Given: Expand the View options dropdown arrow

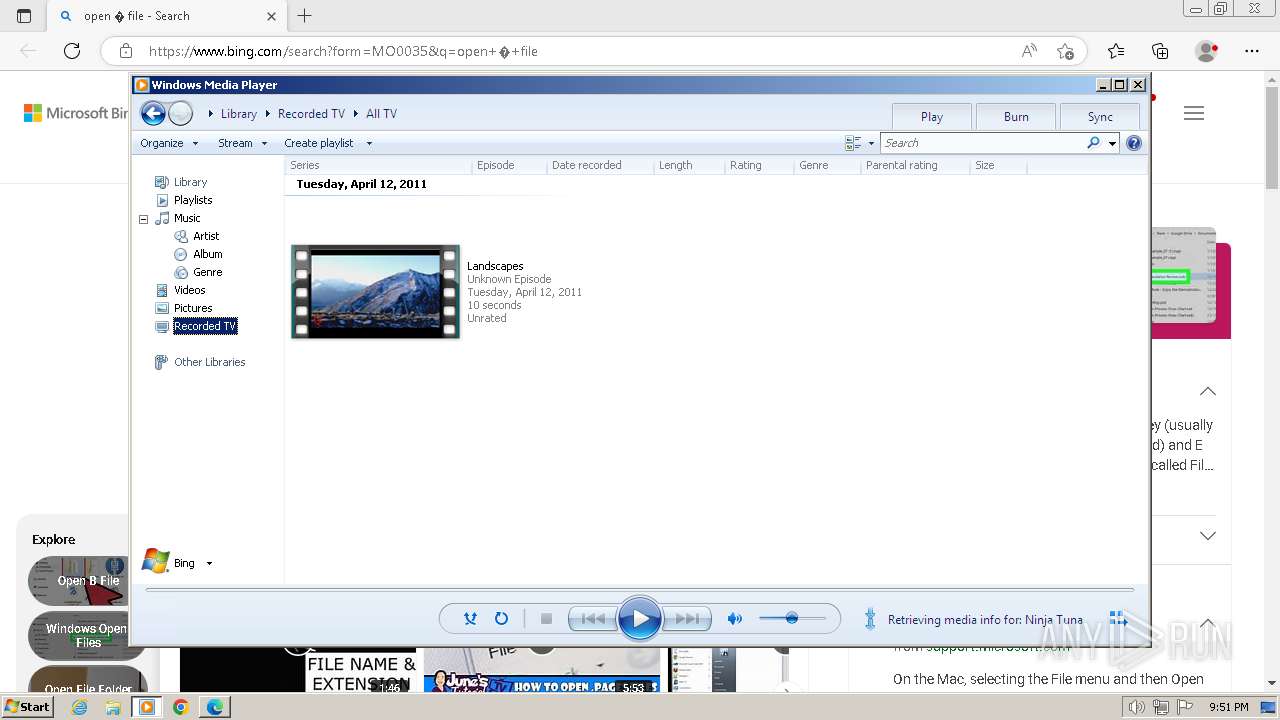Looking at the screenshot, I should click(x=871, y=143).
